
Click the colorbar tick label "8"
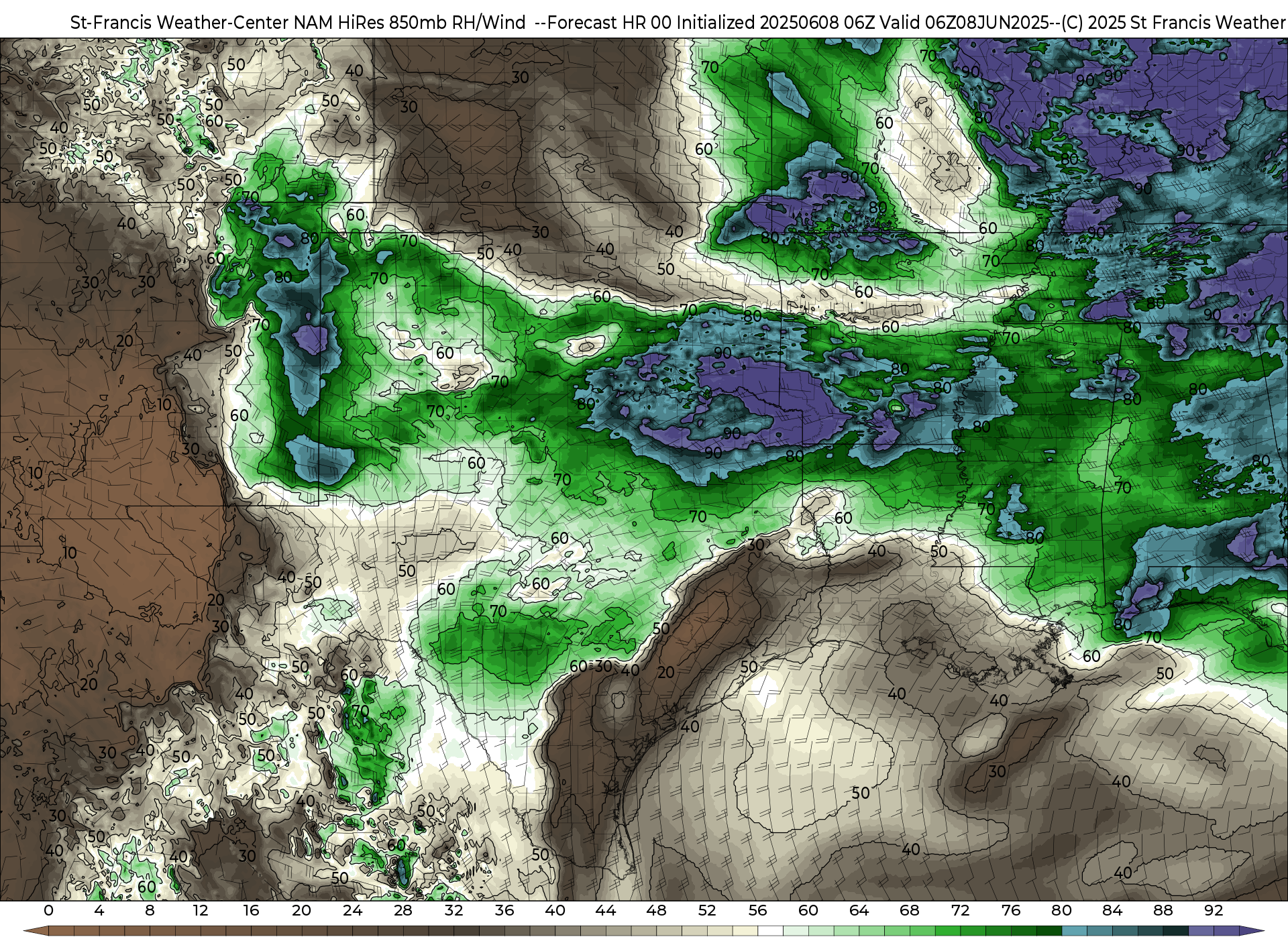click(x=150, y=911)
